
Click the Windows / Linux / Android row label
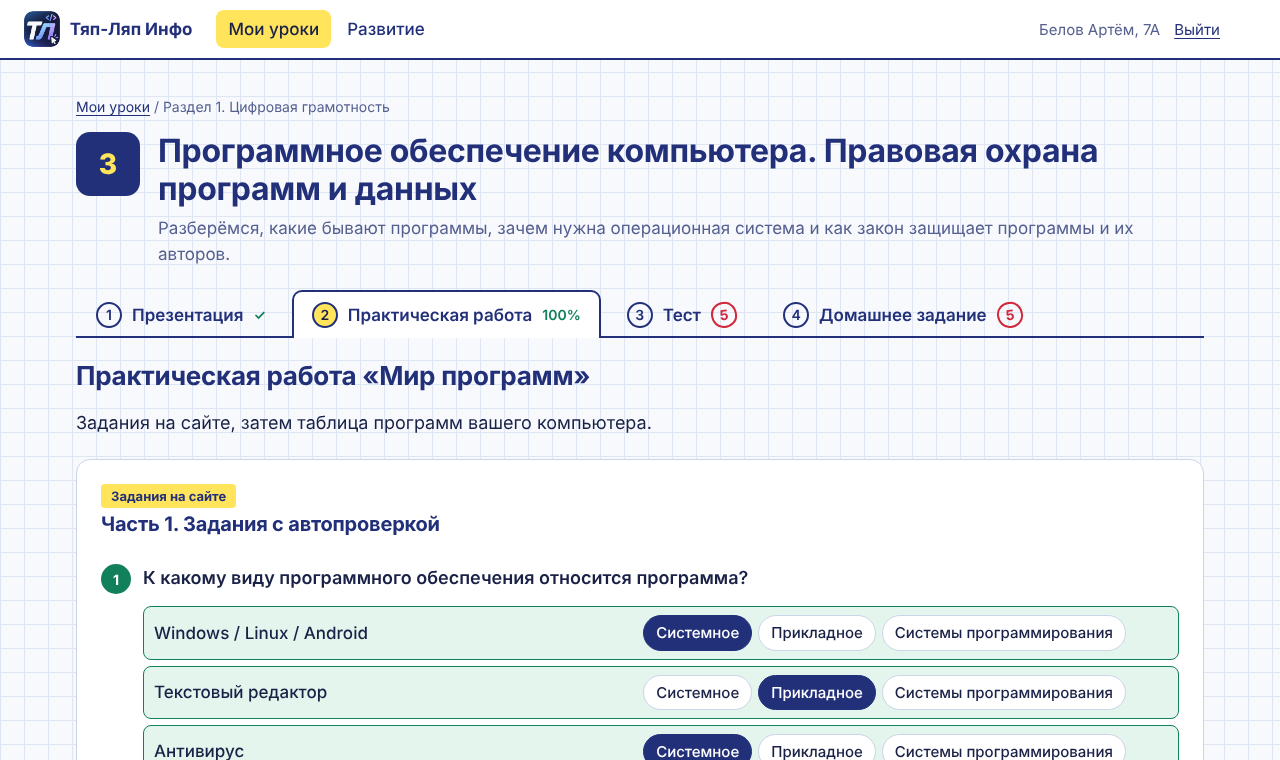(261, 633)
